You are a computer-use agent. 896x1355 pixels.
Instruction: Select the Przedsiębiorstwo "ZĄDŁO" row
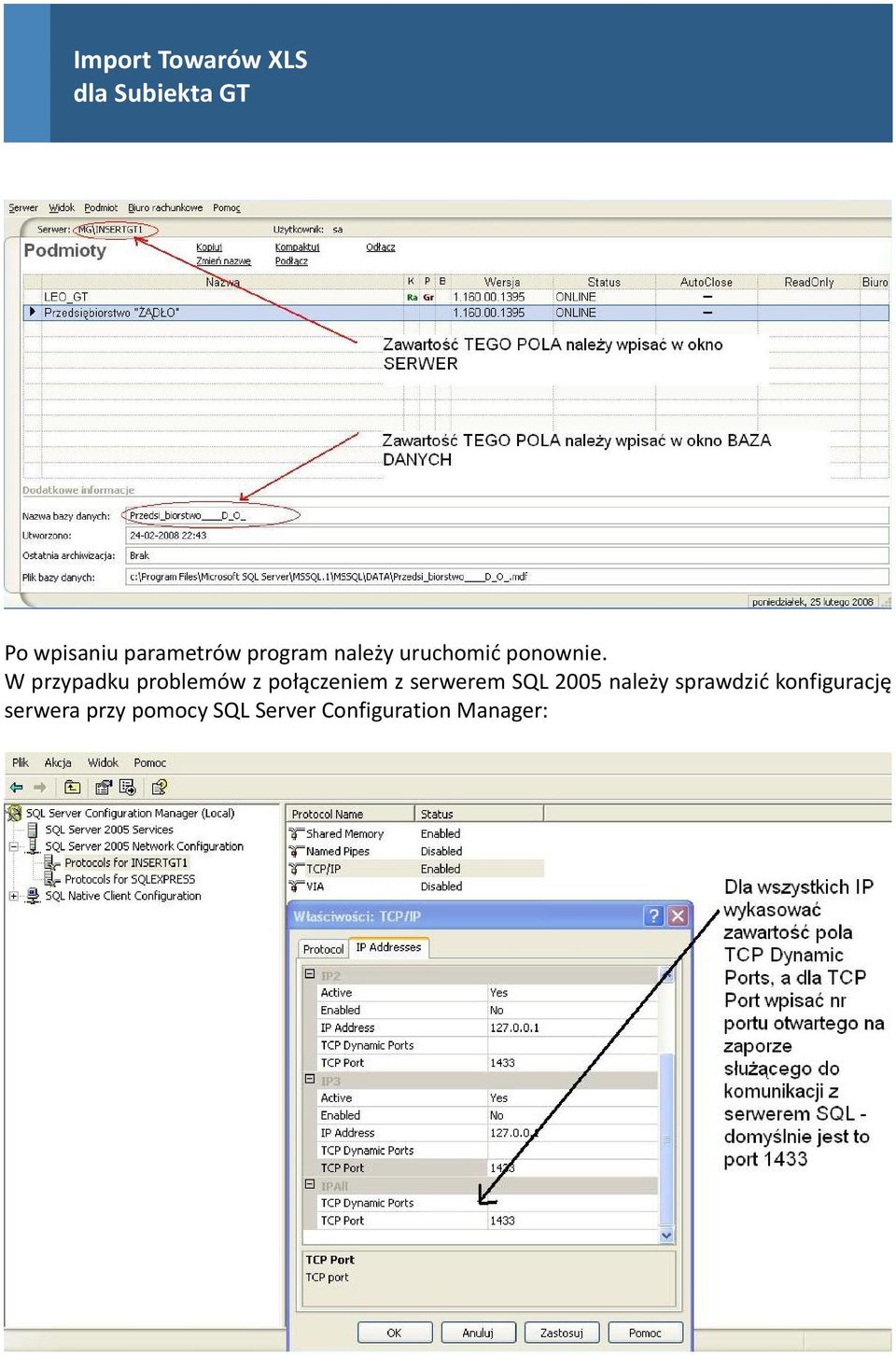pyautogui.click(x=455, y=313)
